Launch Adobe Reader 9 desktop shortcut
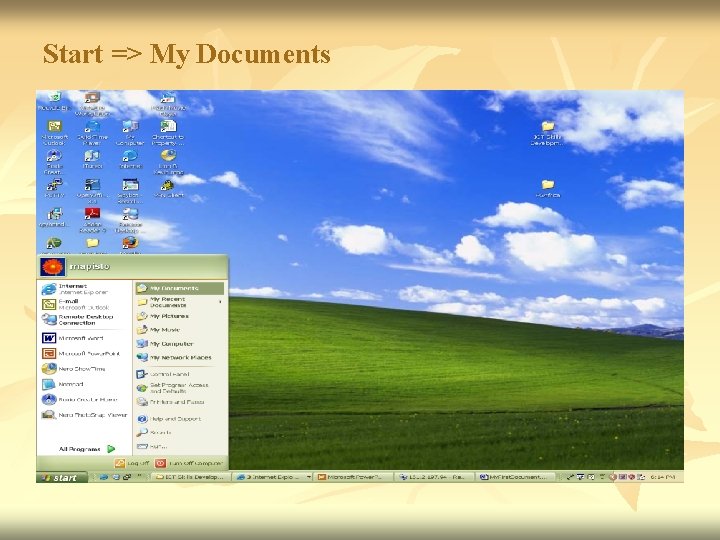 (x=92, y=219)
